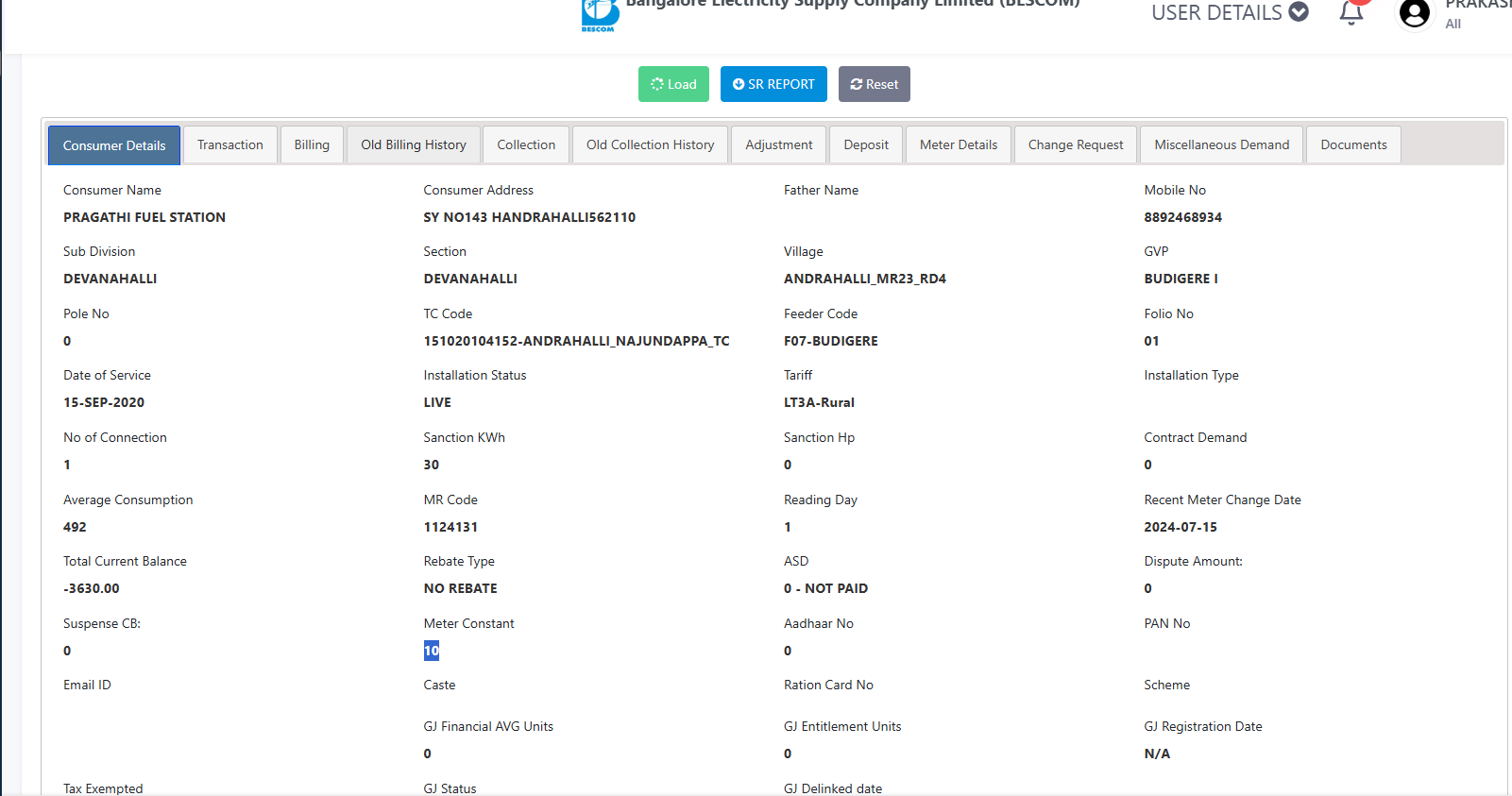Click the balance value -3630.00

coord(92,588)
